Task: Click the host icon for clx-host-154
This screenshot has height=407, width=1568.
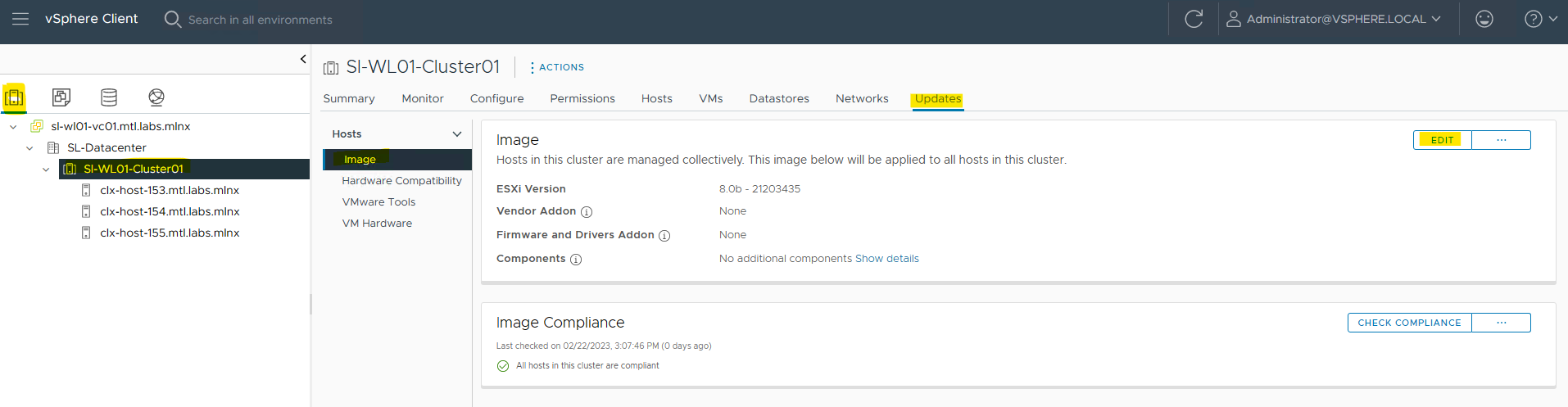Action: pos(86,211)
